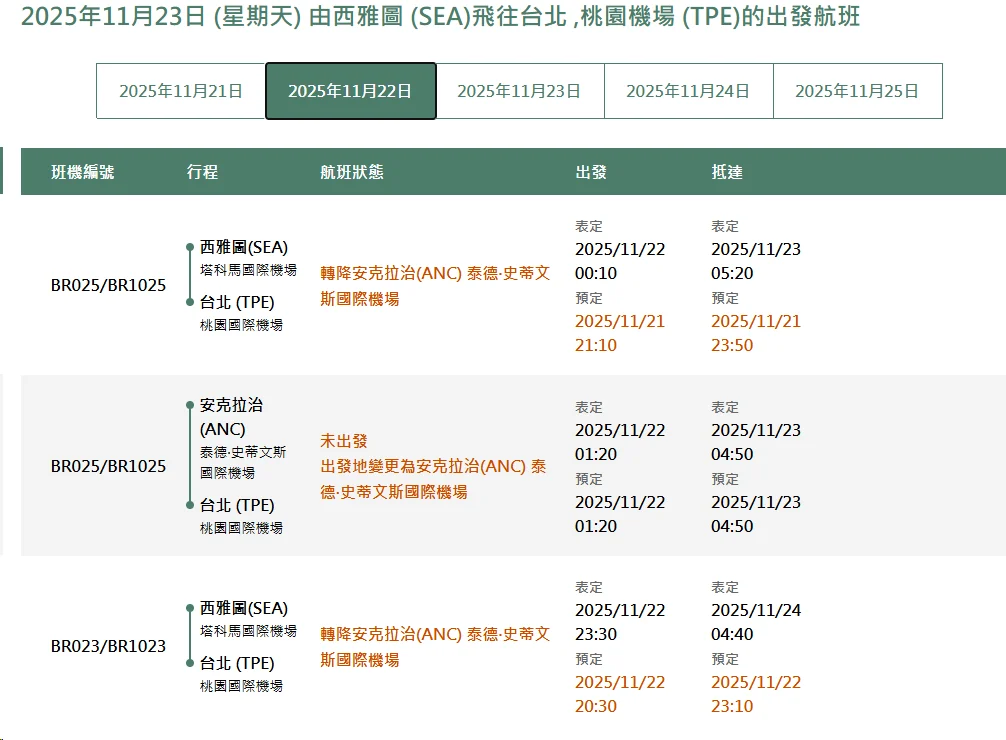Screen dimensions: 1006x740
Task: Click estimated arrival time 23:50
Action: point(732,345)
